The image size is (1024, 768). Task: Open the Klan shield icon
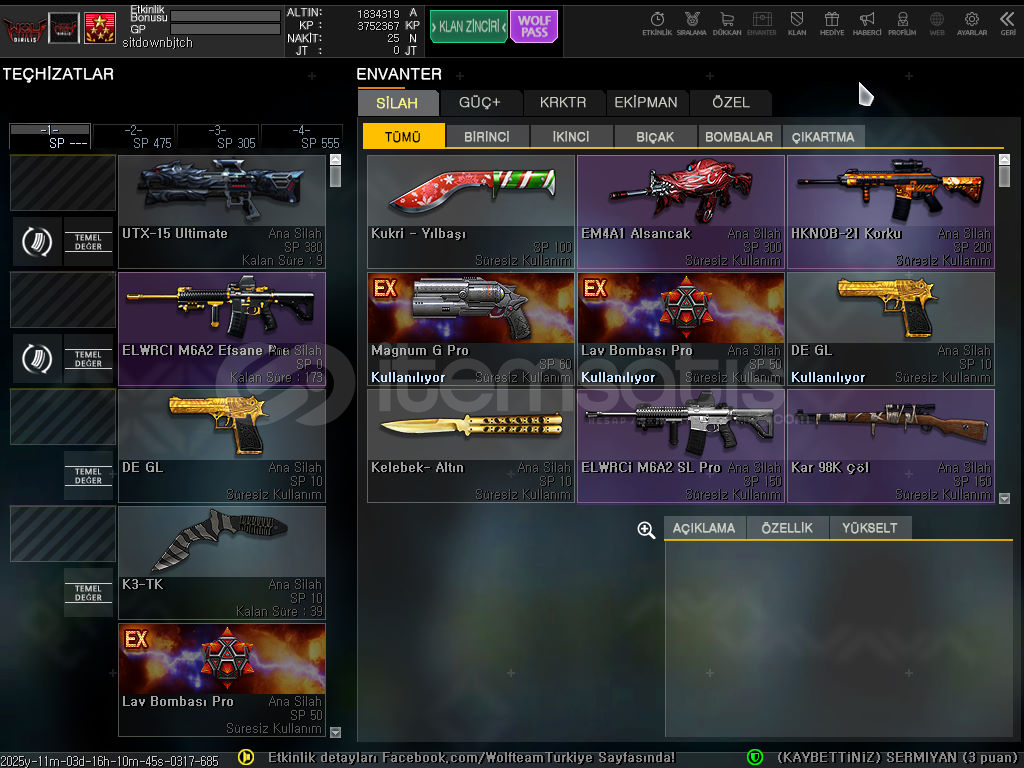coord(797,24)
